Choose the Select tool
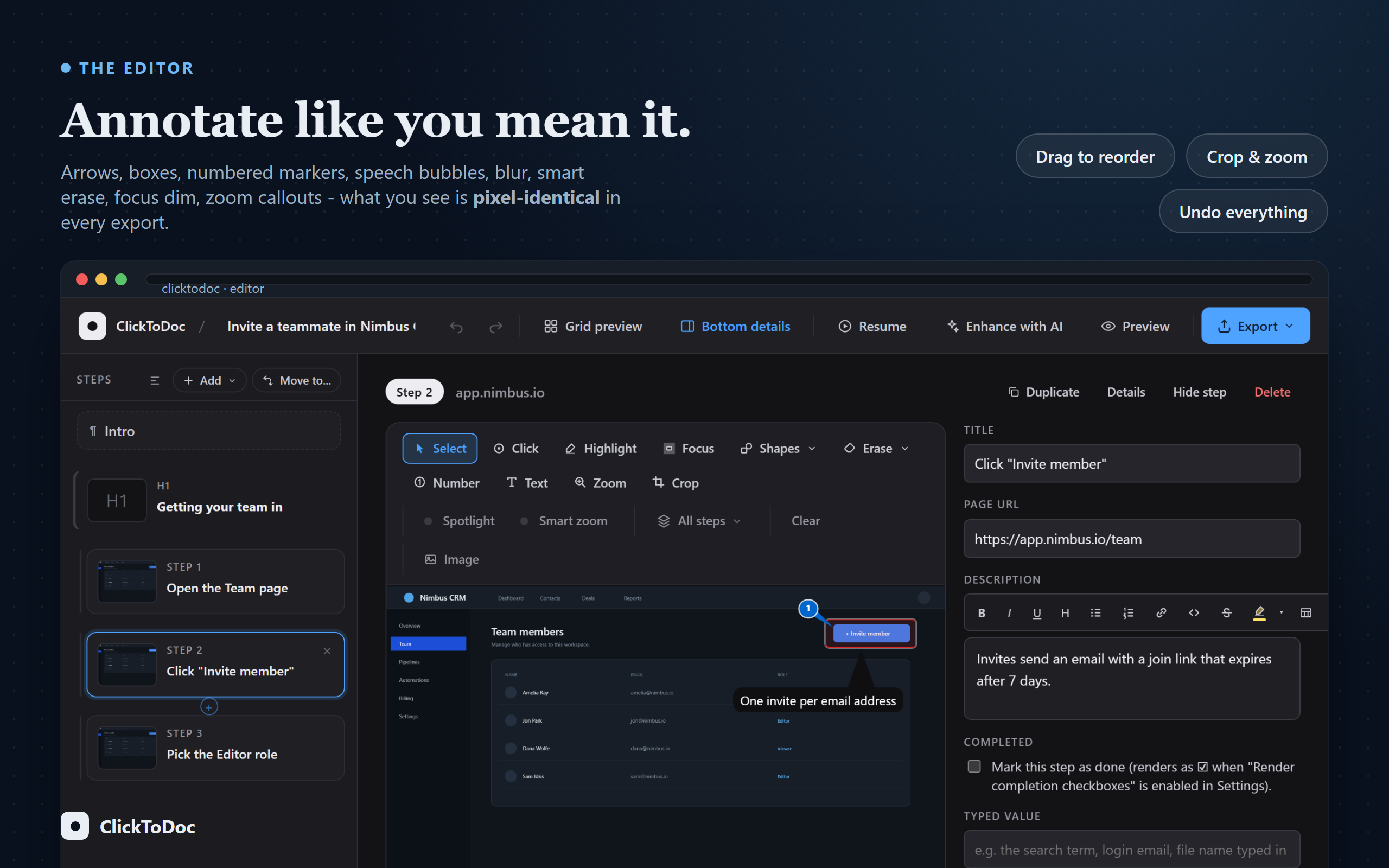1389x868 pixels. [x=439, y=448]
